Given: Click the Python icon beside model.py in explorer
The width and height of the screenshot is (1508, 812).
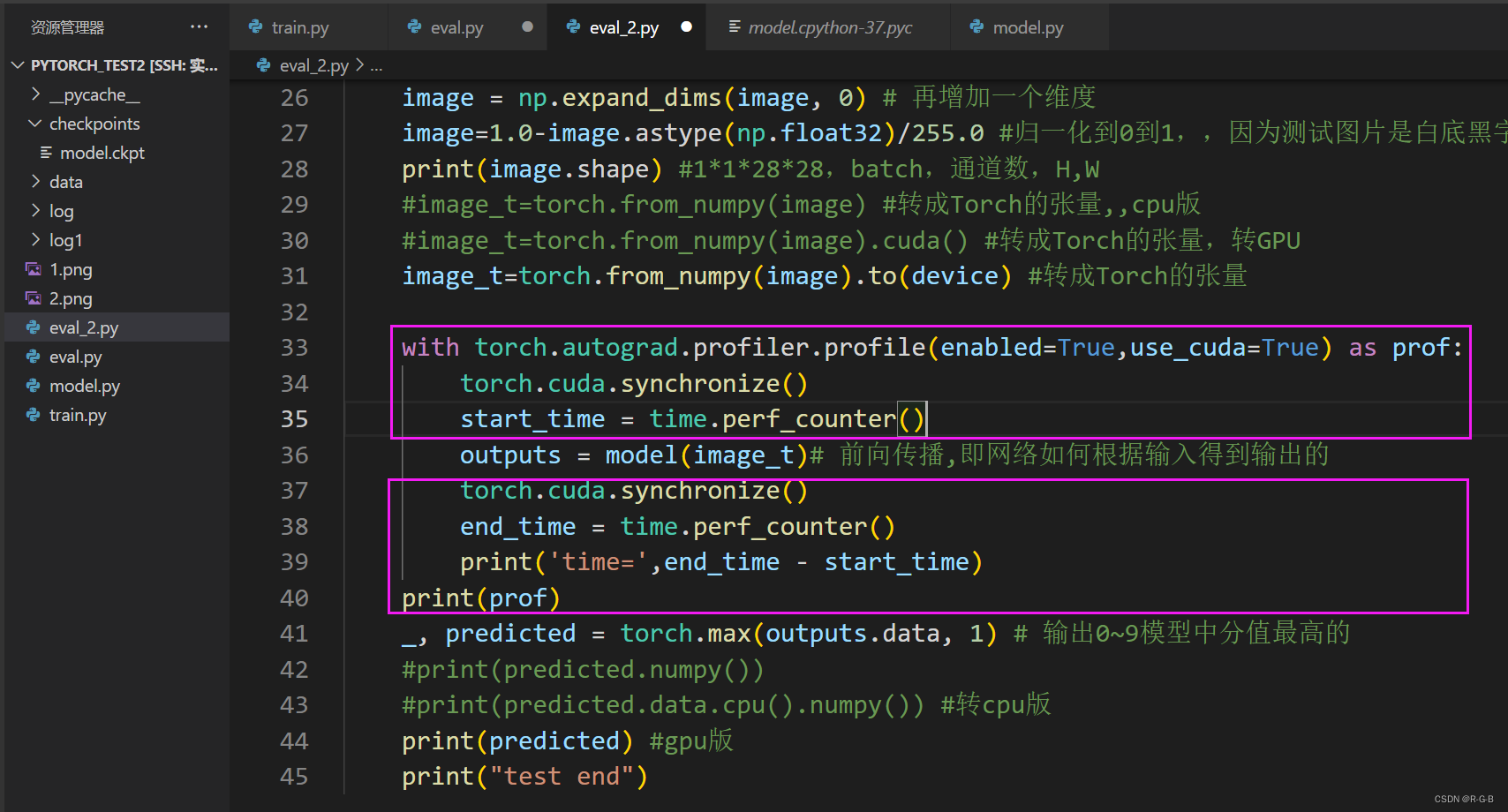Looking at the screenshot, I should 34,386.
